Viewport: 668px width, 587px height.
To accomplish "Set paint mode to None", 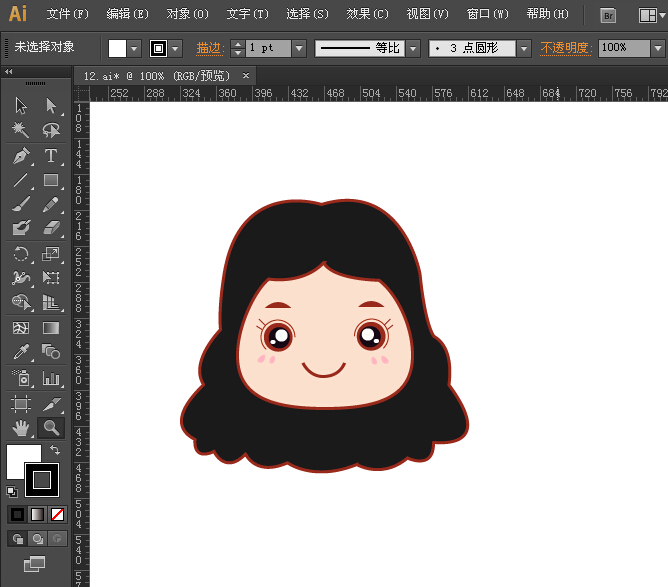I will coord(58,514).
